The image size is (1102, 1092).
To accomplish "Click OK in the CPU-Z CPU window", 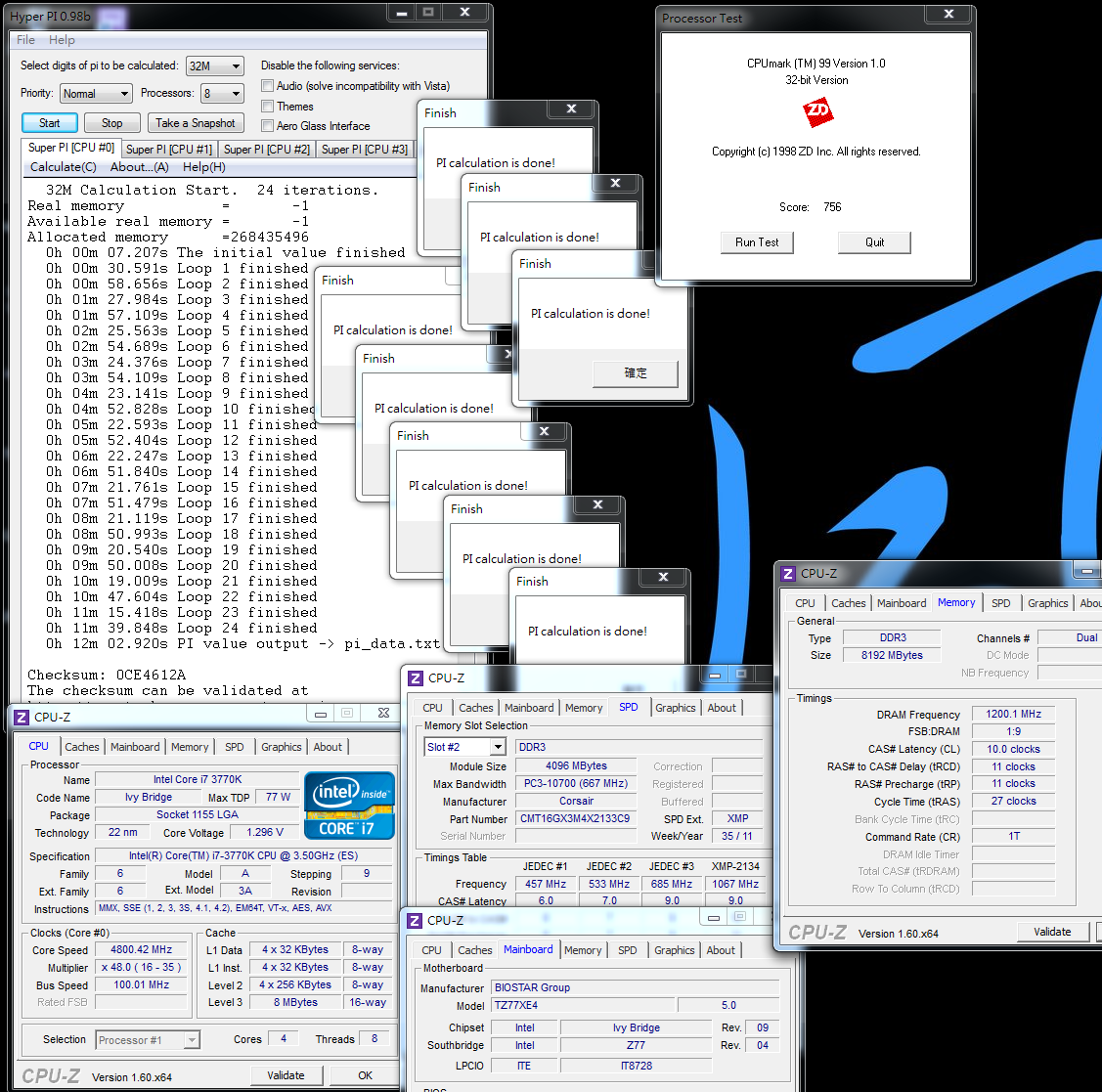I will point(365,1075).
